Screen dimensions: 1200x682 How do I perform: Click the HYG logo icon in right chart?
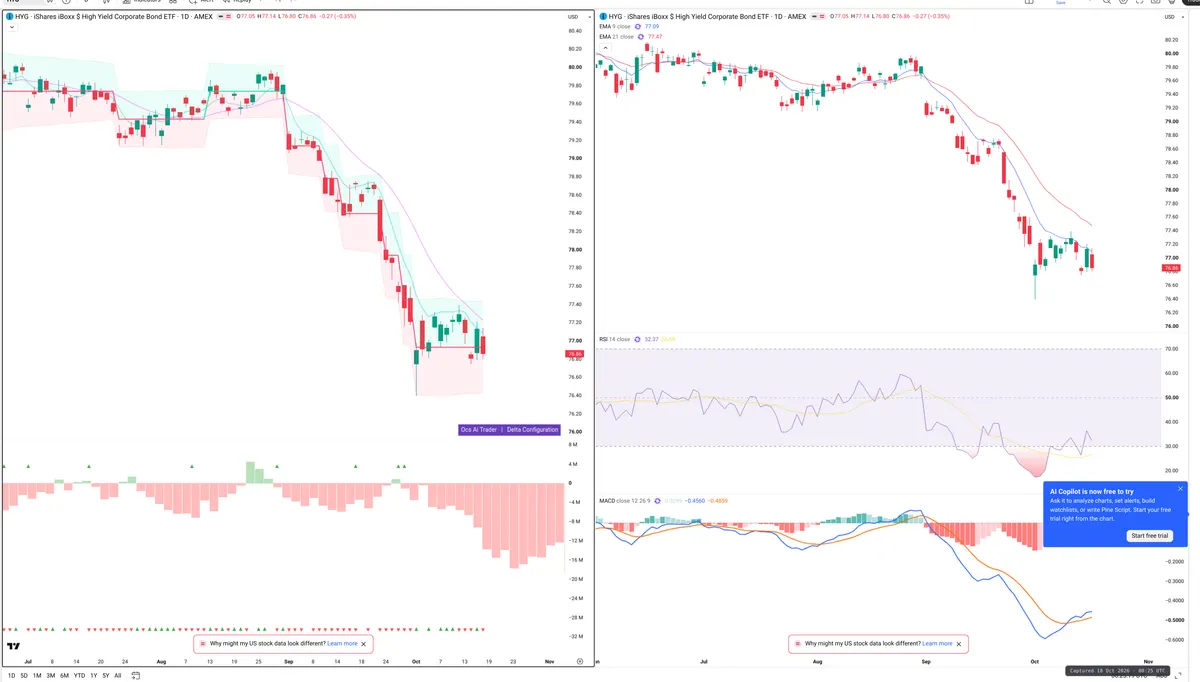click(603, 17)
